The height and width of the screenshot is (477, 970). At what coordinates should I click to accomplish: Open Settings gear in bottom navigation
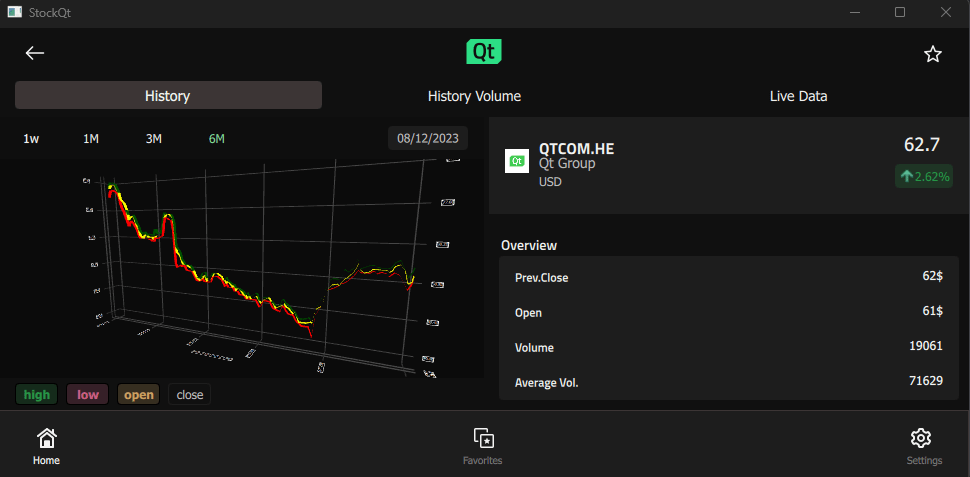tap(922, 446)
